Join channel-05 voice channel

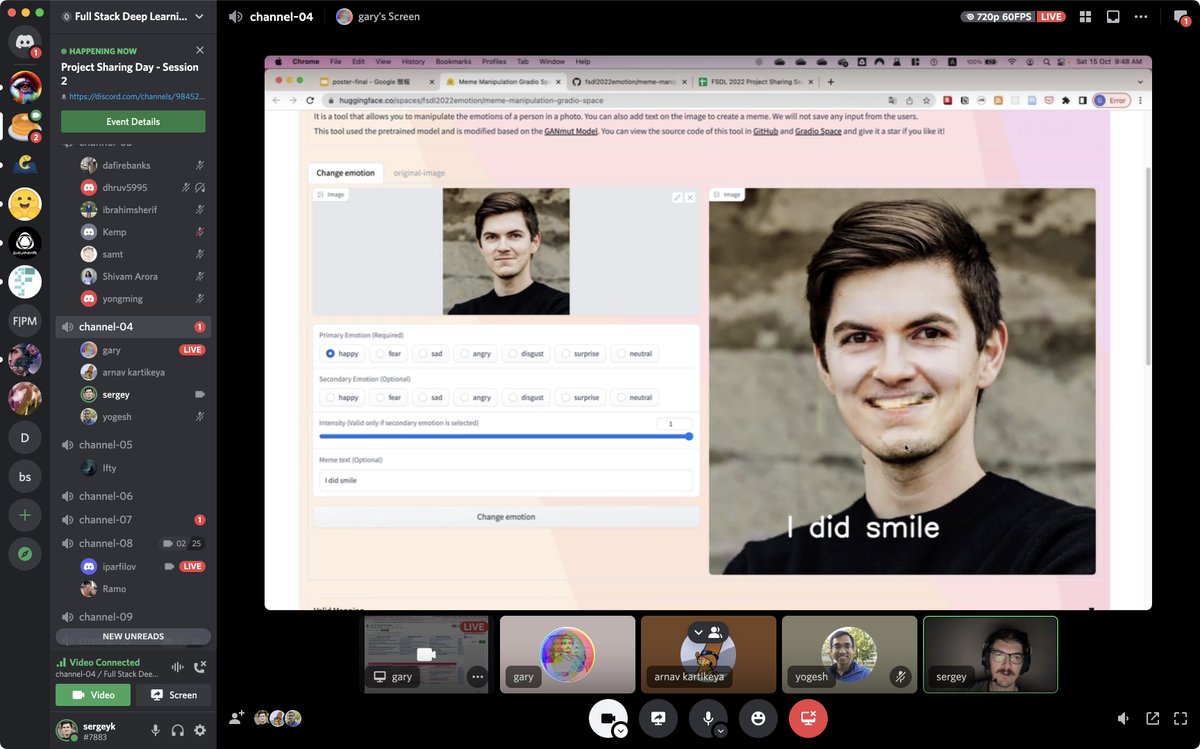[x=105, y=445]
